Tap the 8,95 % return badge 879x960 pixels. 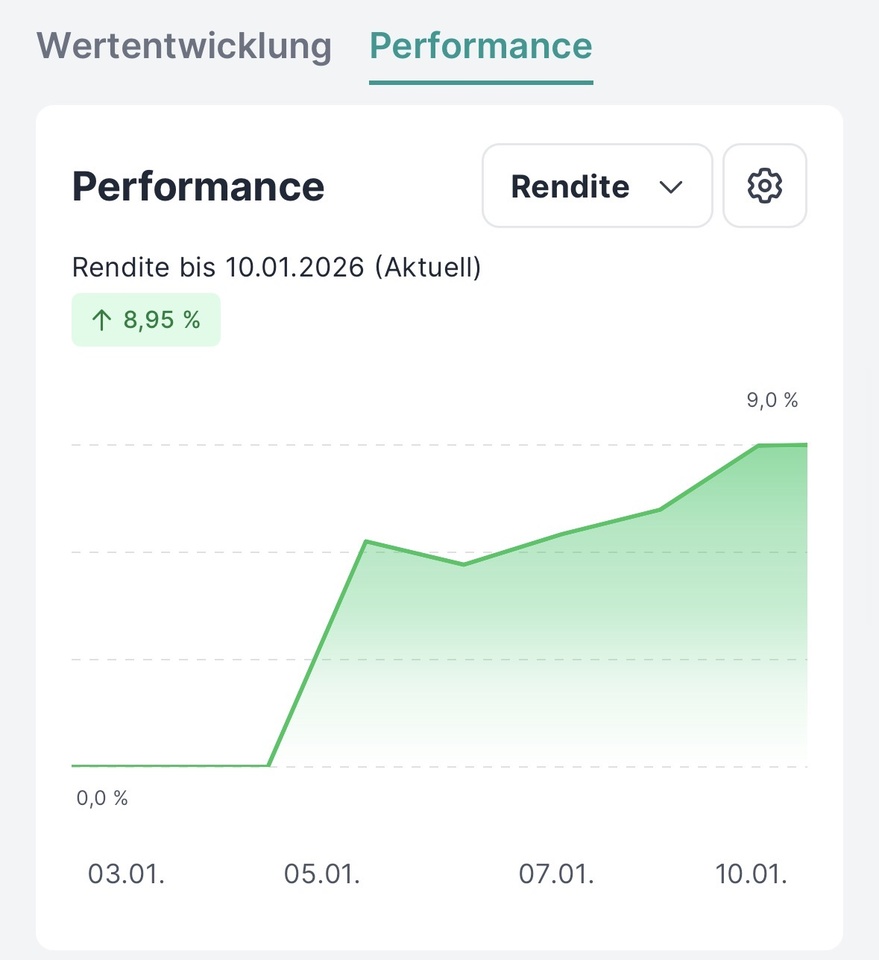(146, 320)
